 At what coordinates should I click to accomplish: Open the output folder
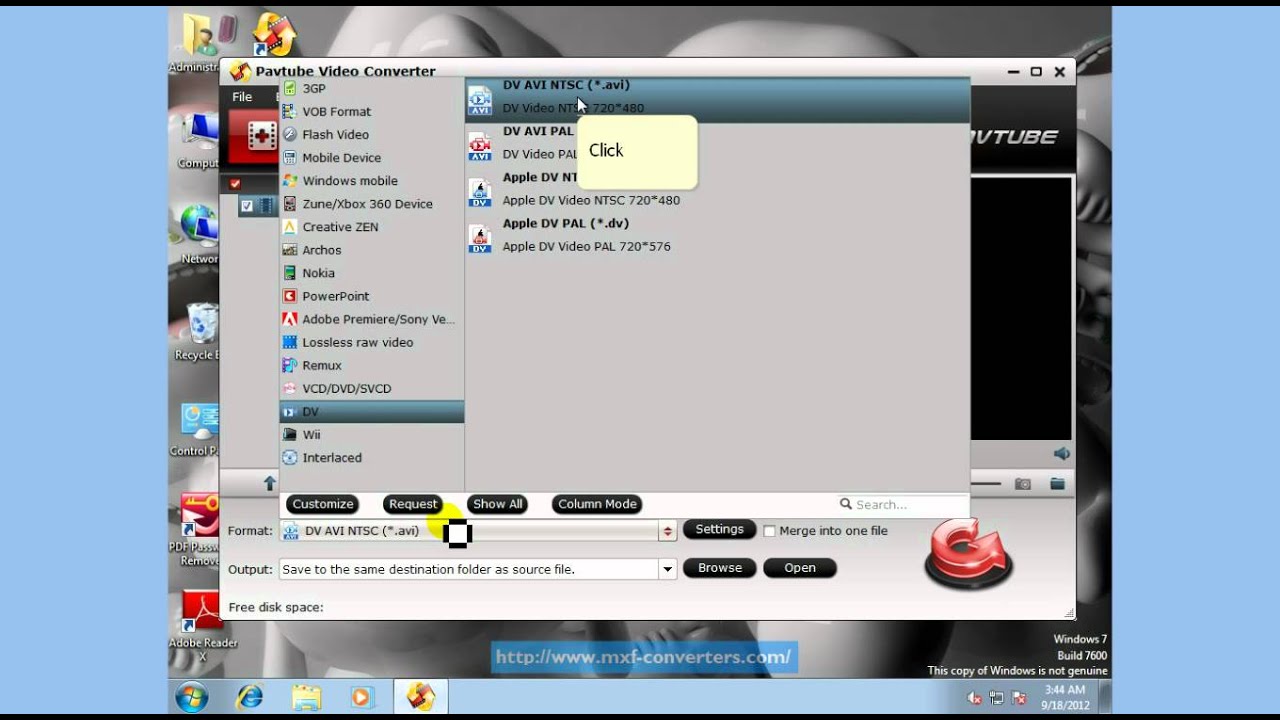click(800, 568)
